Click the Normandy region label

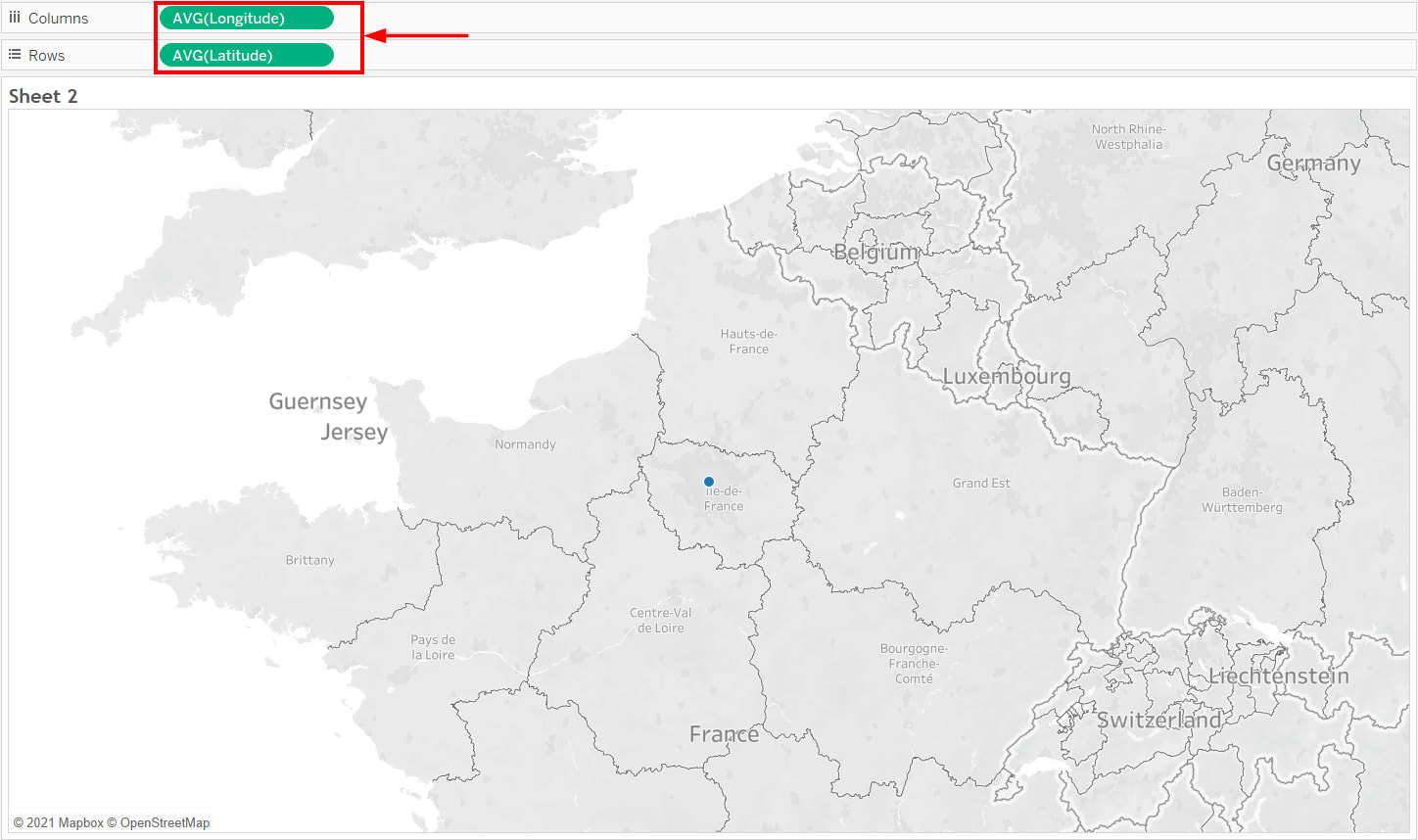525,444
